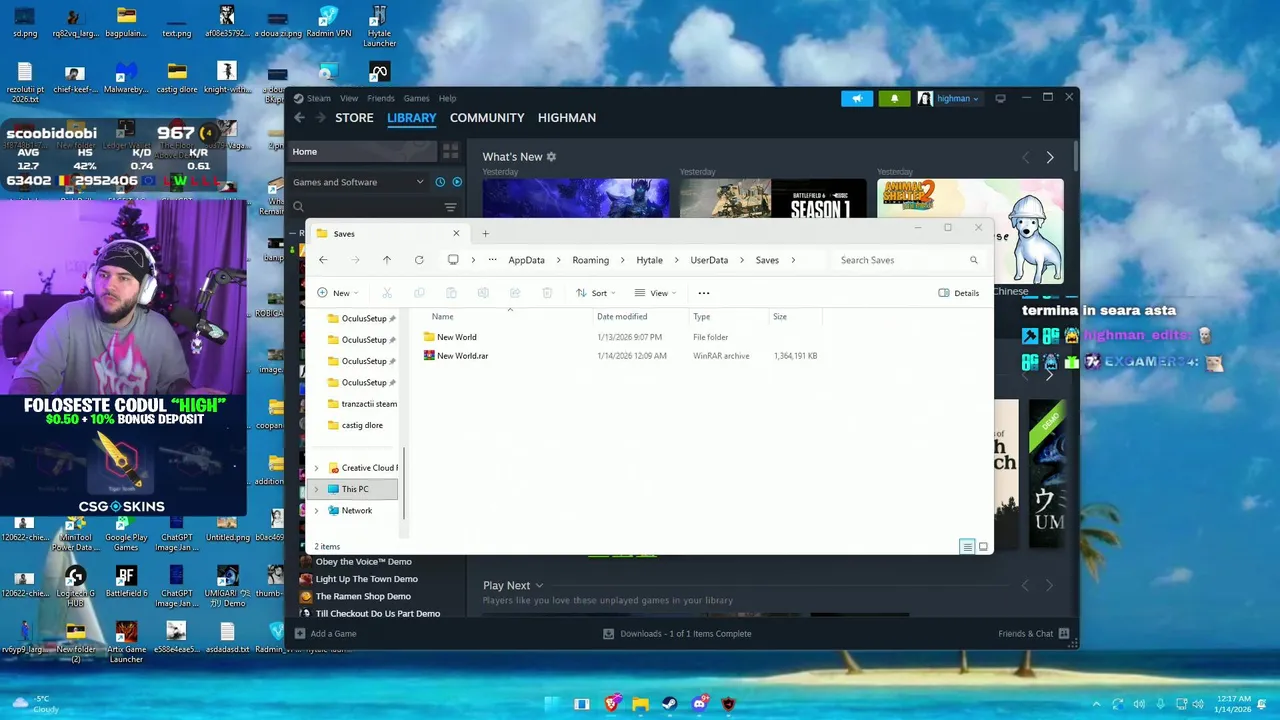Click the Search Saves field
The width and height of the screenshot is (1280, 720).
pos(908,260)
